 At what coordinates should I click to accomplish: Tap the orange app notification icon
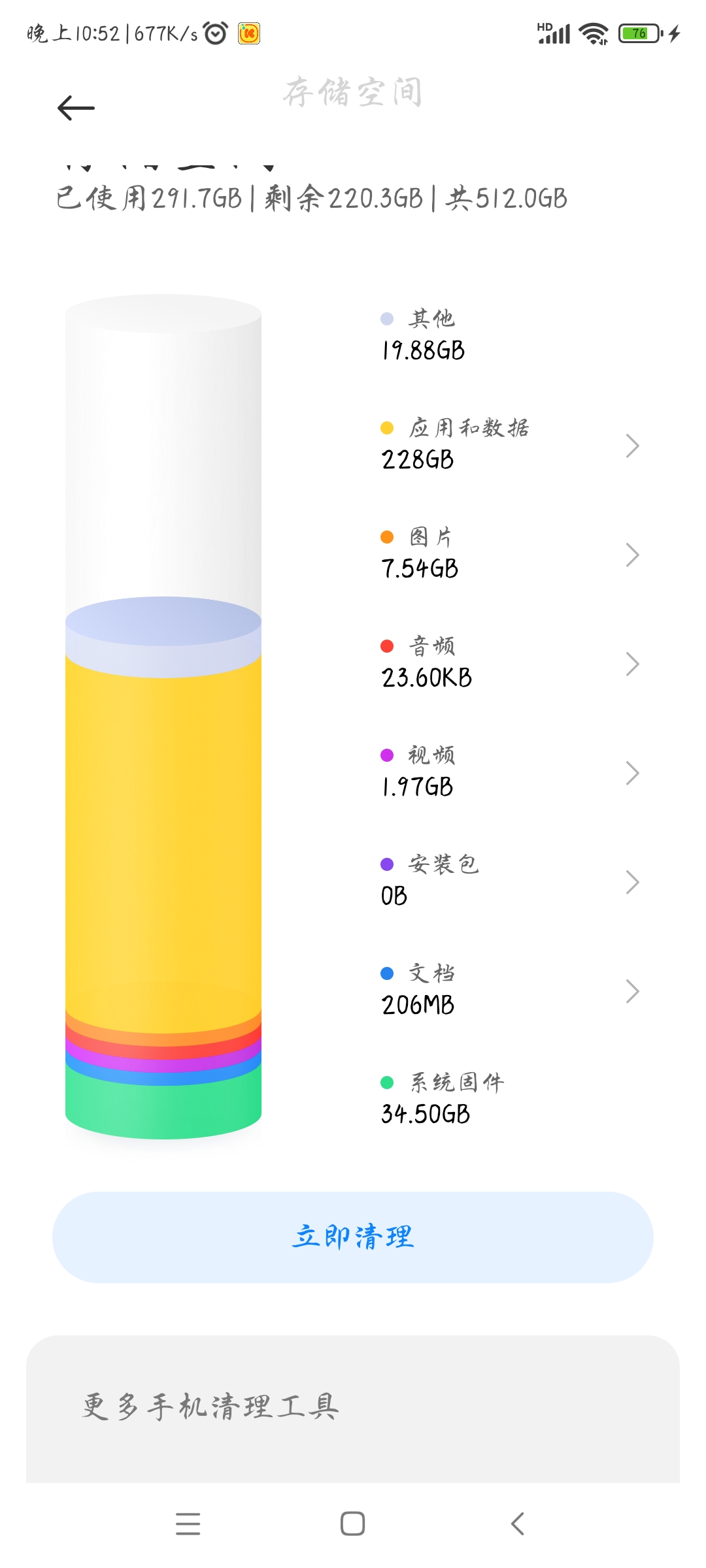(x=249, y=33)
